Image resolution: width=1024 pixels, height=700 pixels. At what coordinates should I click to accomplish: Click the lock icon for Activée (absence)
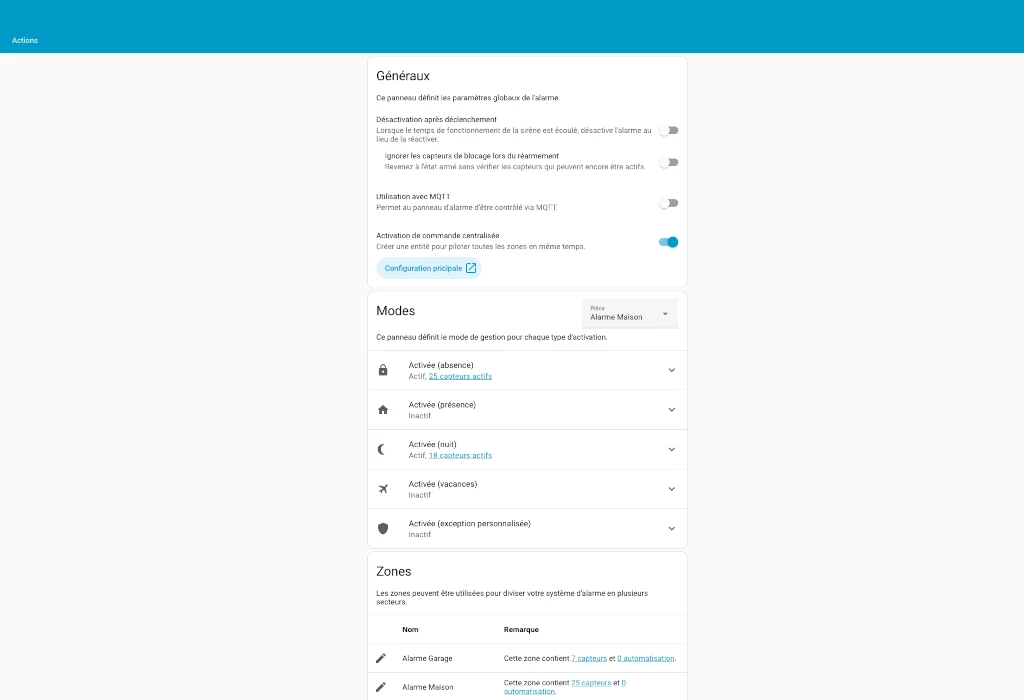383,370
